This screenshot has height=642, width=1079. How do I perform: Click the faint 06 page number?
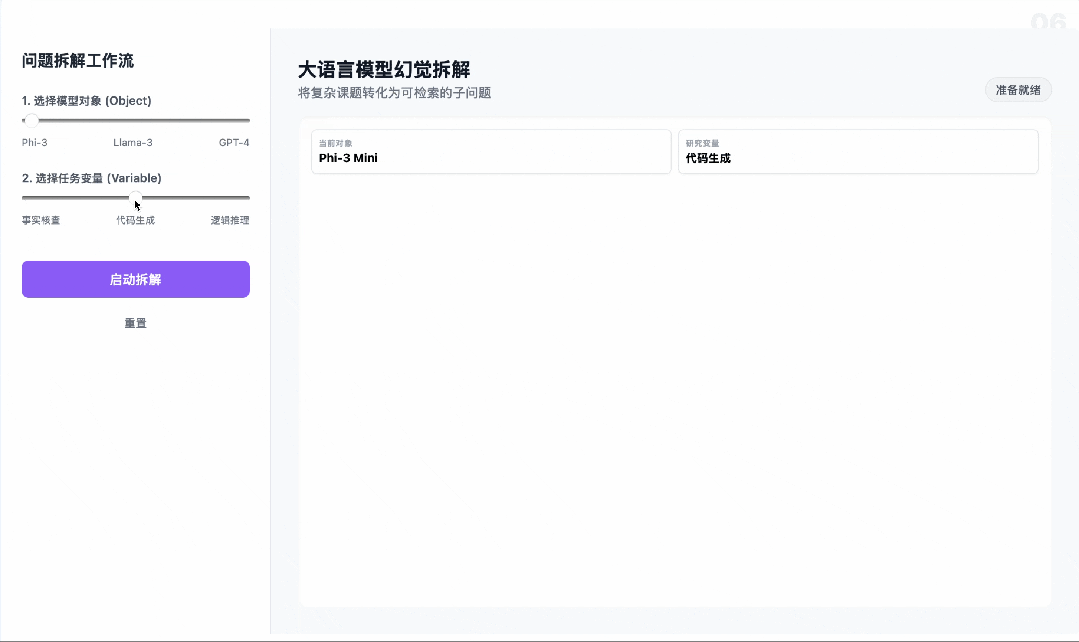tap(1048, 22)
